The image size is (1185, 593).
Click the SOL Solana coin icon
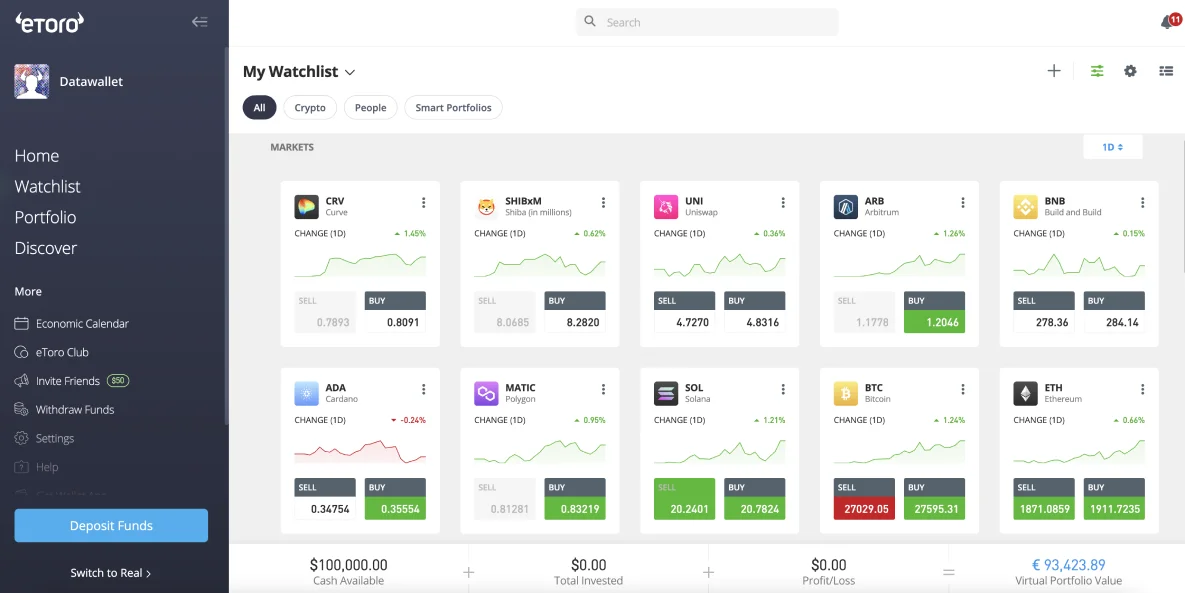click(x=666, y=394)
